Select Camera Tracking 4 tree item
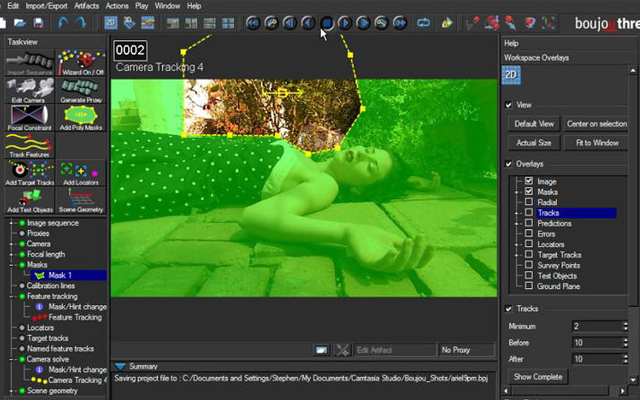Viewport: 640px width, 400px height. click(x=77, y=380)
